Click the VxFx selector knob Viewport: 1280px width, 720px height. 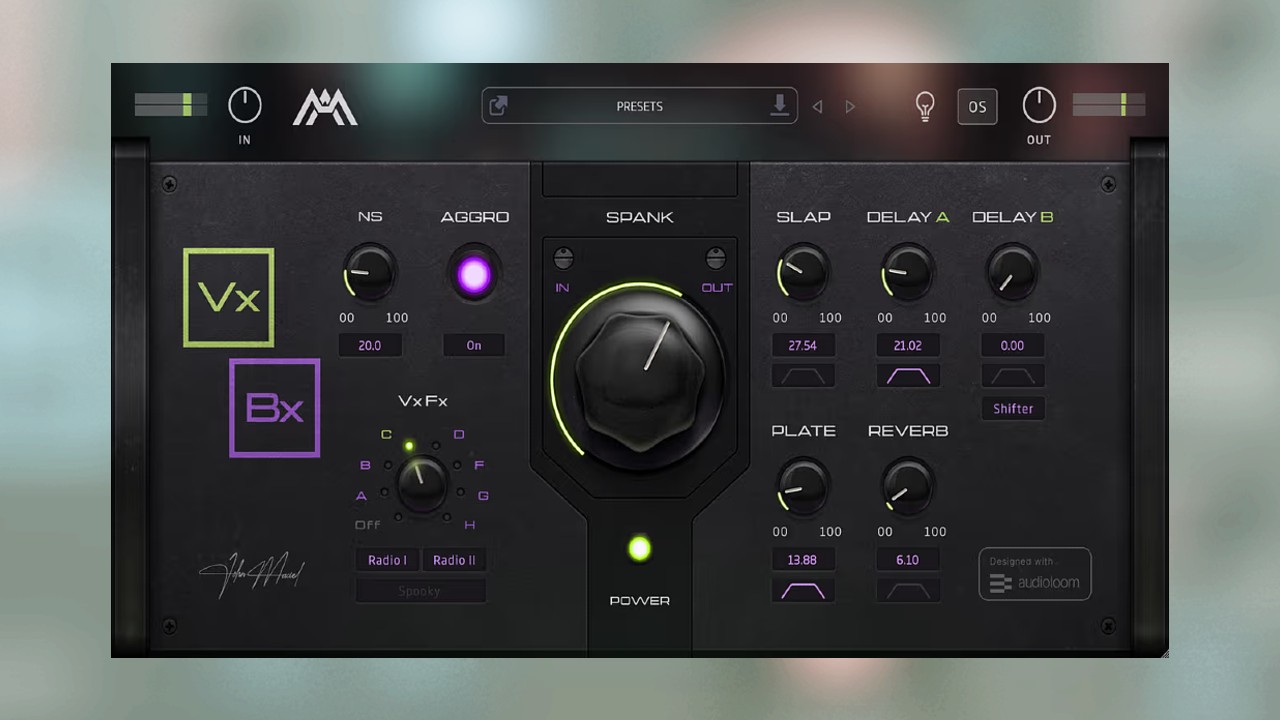(x=422, y=484)
